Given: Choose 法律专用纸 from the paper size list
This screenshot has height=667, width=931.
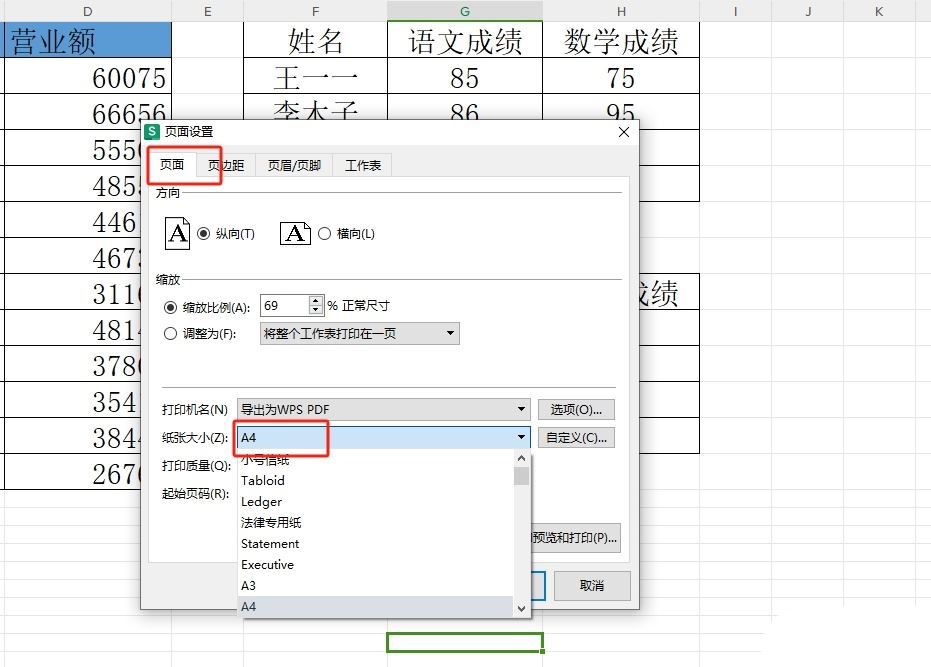Looking at the screenshot, I should point(375,523).
